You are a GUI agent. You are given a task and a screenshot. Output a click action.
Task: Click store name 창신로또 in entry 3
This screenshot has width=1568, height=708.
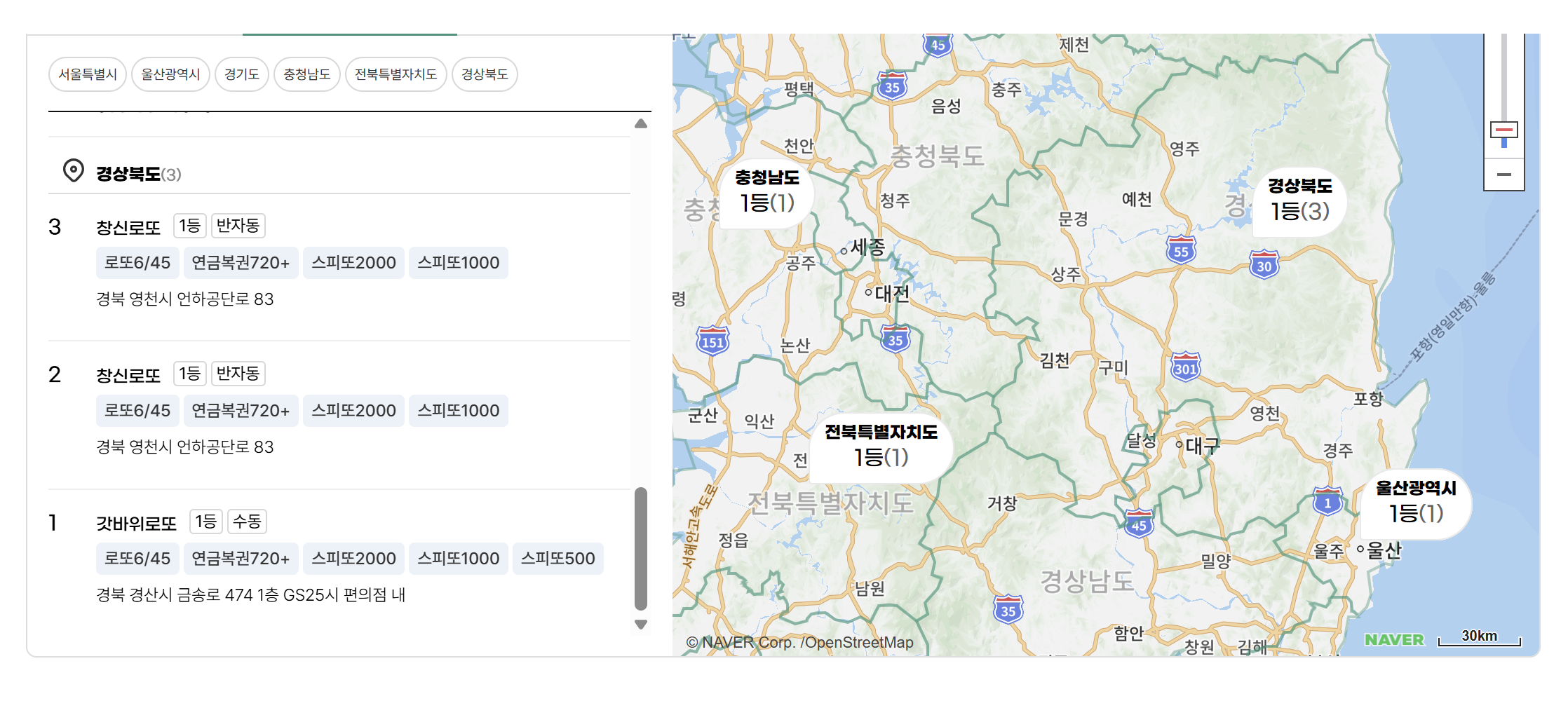(x=128, y=227)
